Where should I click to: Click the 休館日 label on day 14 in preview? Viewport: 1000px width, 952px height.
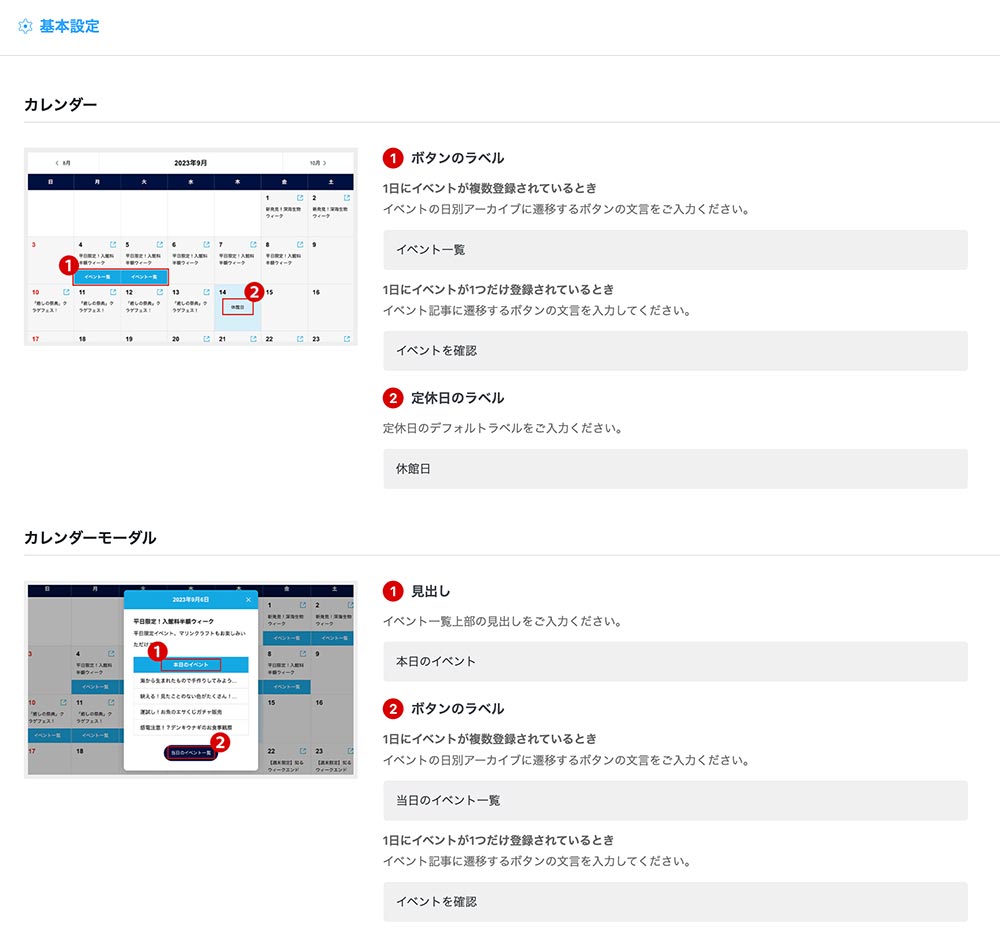tap(238, 307)
